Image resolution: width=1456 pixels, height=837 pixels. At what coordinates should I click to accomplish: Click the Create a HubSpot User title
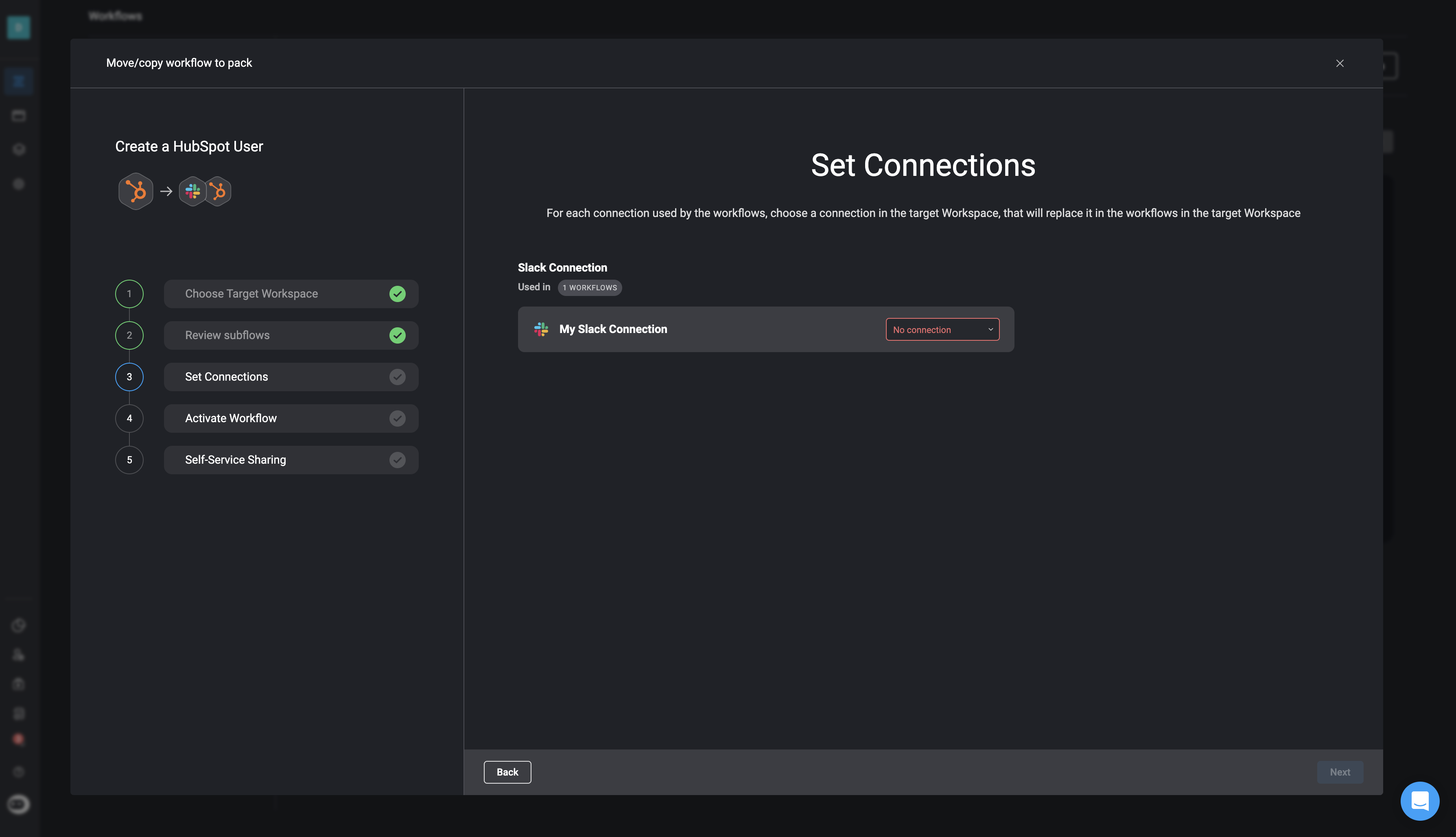pyautogui.click(x=189, y=147)
